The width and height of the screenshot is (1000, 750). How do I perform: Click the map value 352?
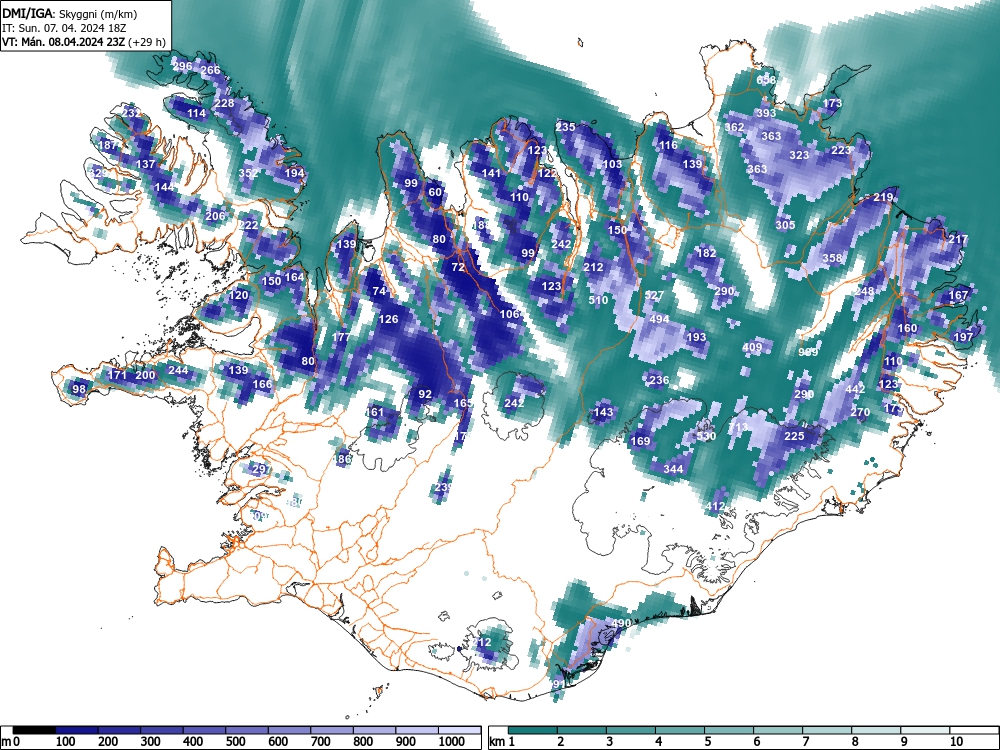coord(249,173)
